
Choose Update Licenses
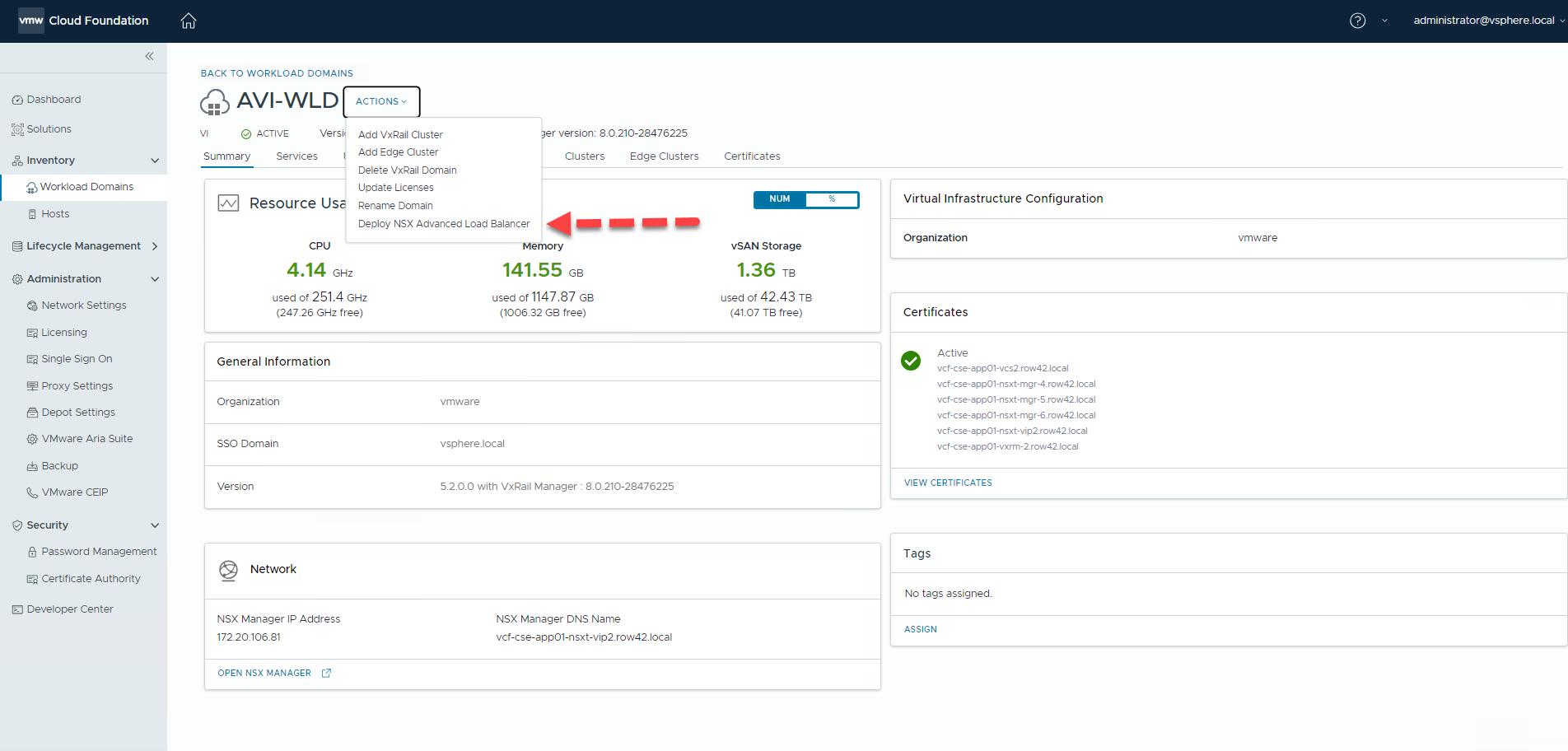(x=395, y=188)
